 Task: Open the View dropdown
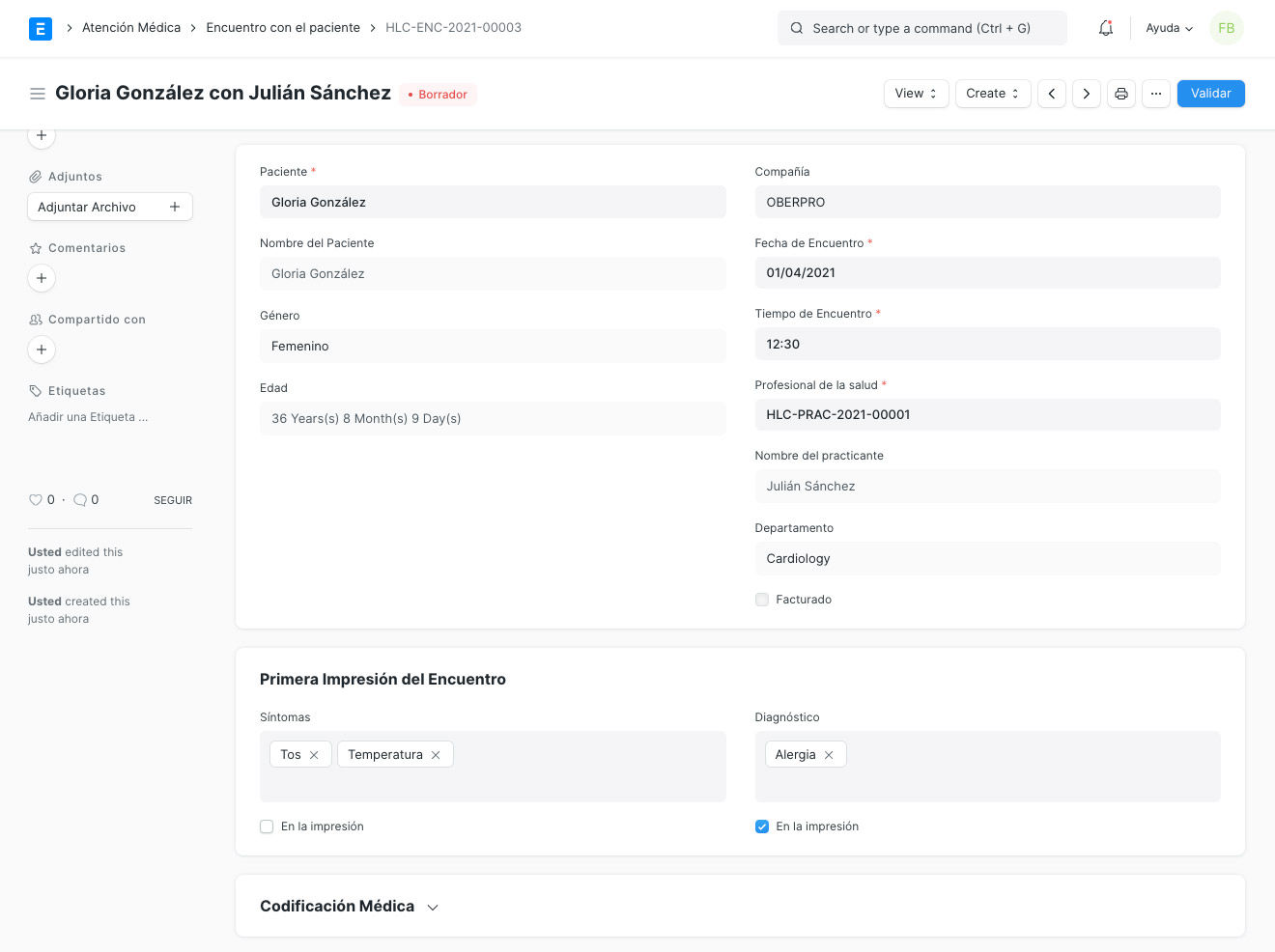click(917, 94)
